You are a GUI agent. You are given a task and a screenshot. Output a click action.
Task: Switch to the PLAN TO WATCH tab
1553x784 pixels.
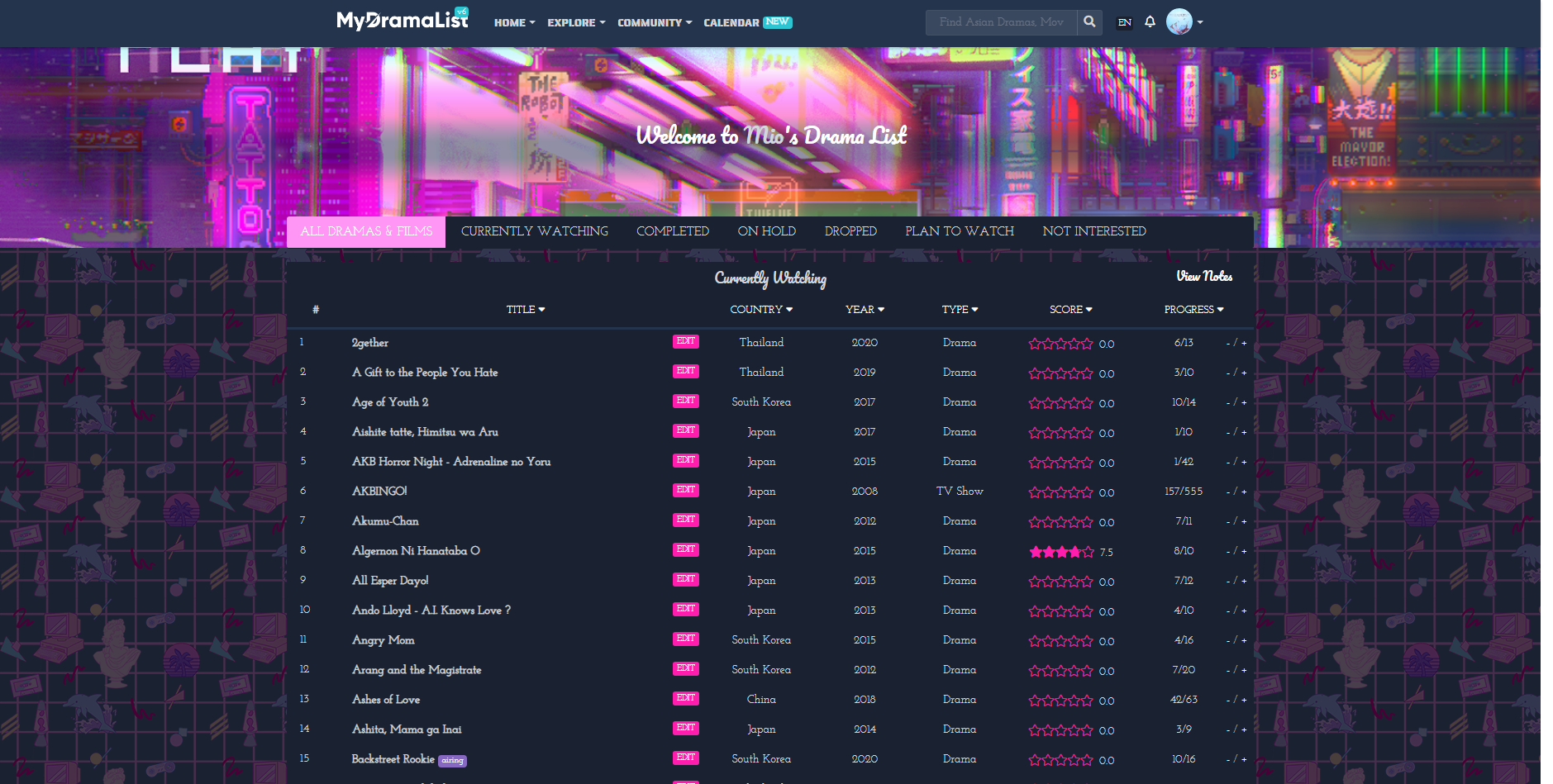pyautogui.click(x=959, y=231)
